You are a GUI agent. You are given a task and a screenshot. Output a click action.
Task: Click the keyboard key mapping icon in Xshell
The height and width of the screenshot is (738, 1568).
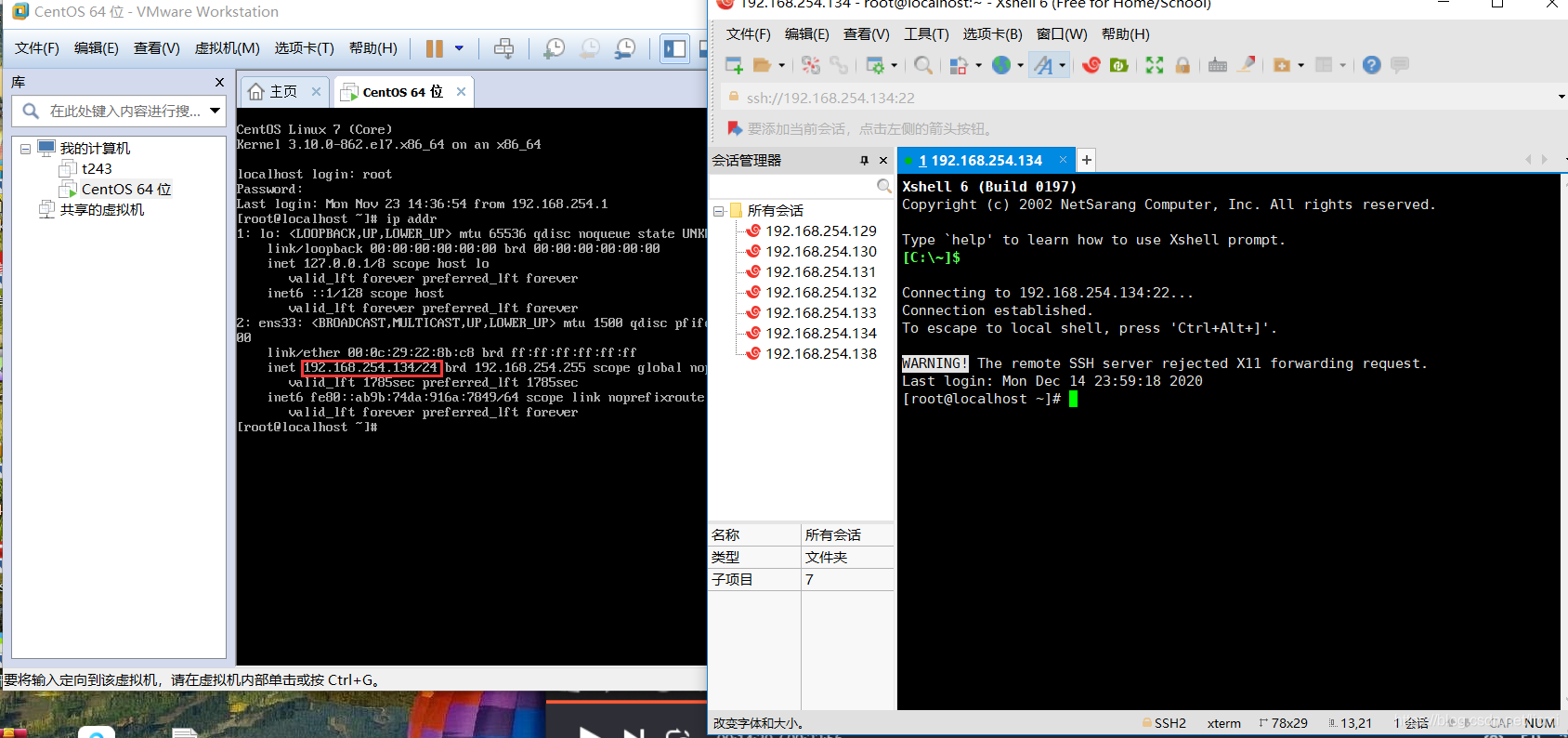coord(1218,65)
